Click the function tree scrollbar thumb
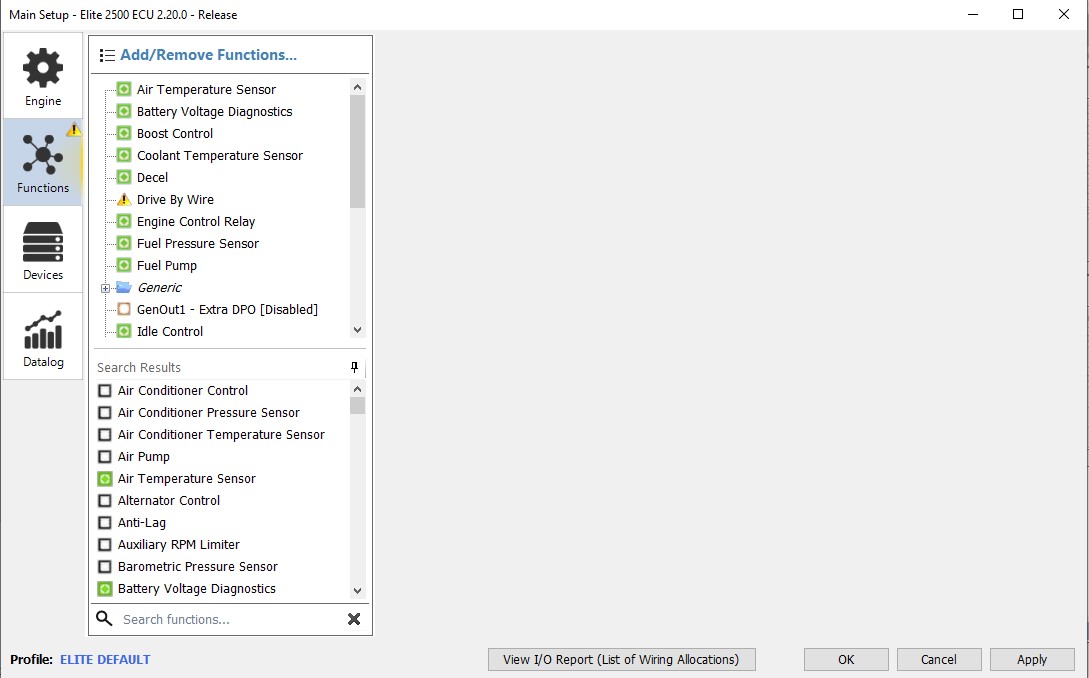This screenshot has height=678, width=1089. [x=358, y=151]
